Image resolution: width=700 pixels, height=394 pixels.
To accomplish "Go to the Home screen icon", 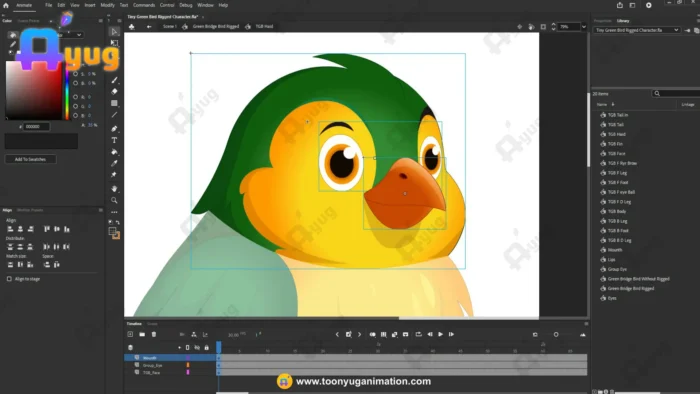I will coord(6,5).
